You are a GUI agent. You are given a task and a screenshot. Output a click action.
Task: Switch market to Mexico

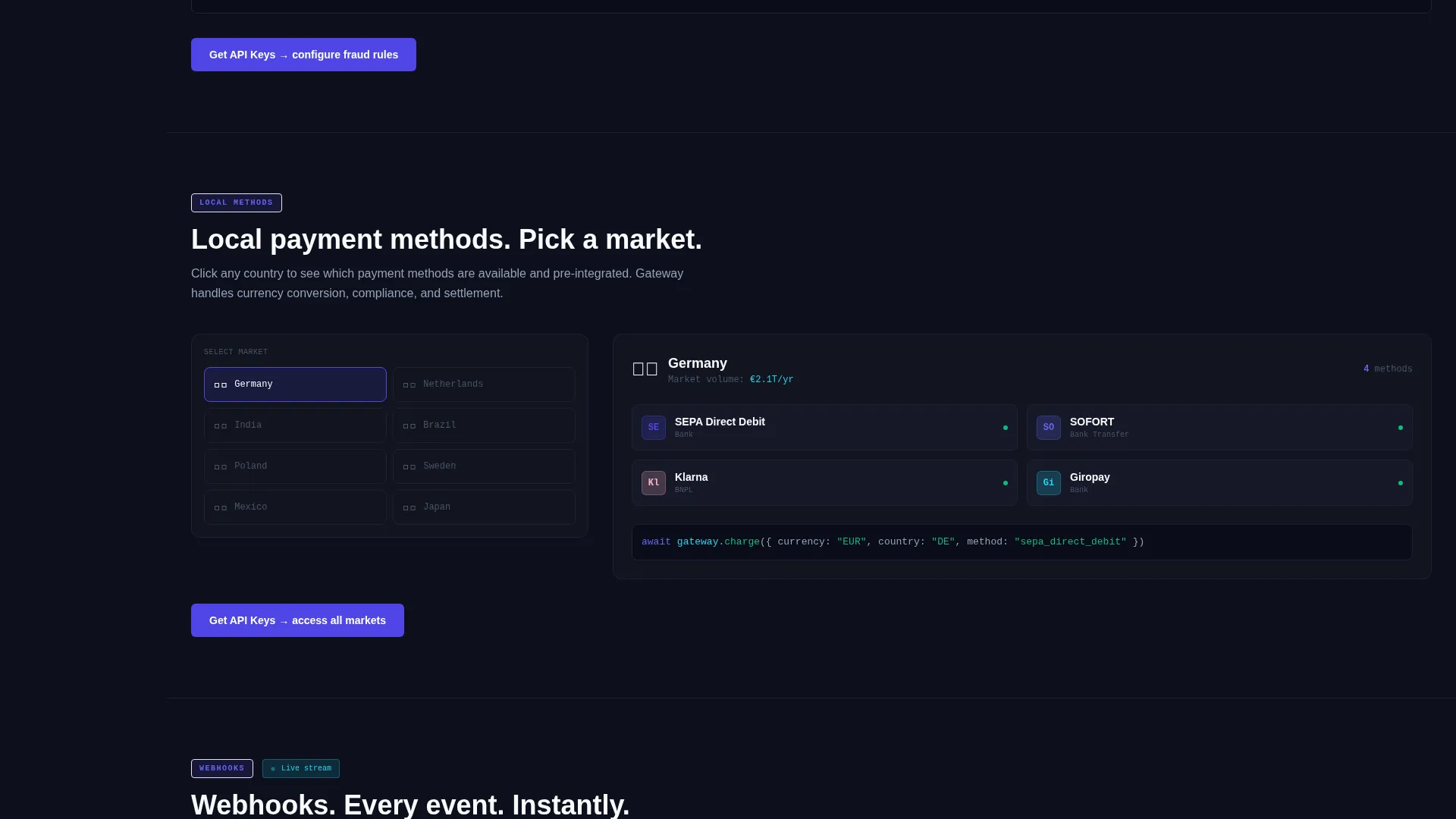tap(295, 507)
